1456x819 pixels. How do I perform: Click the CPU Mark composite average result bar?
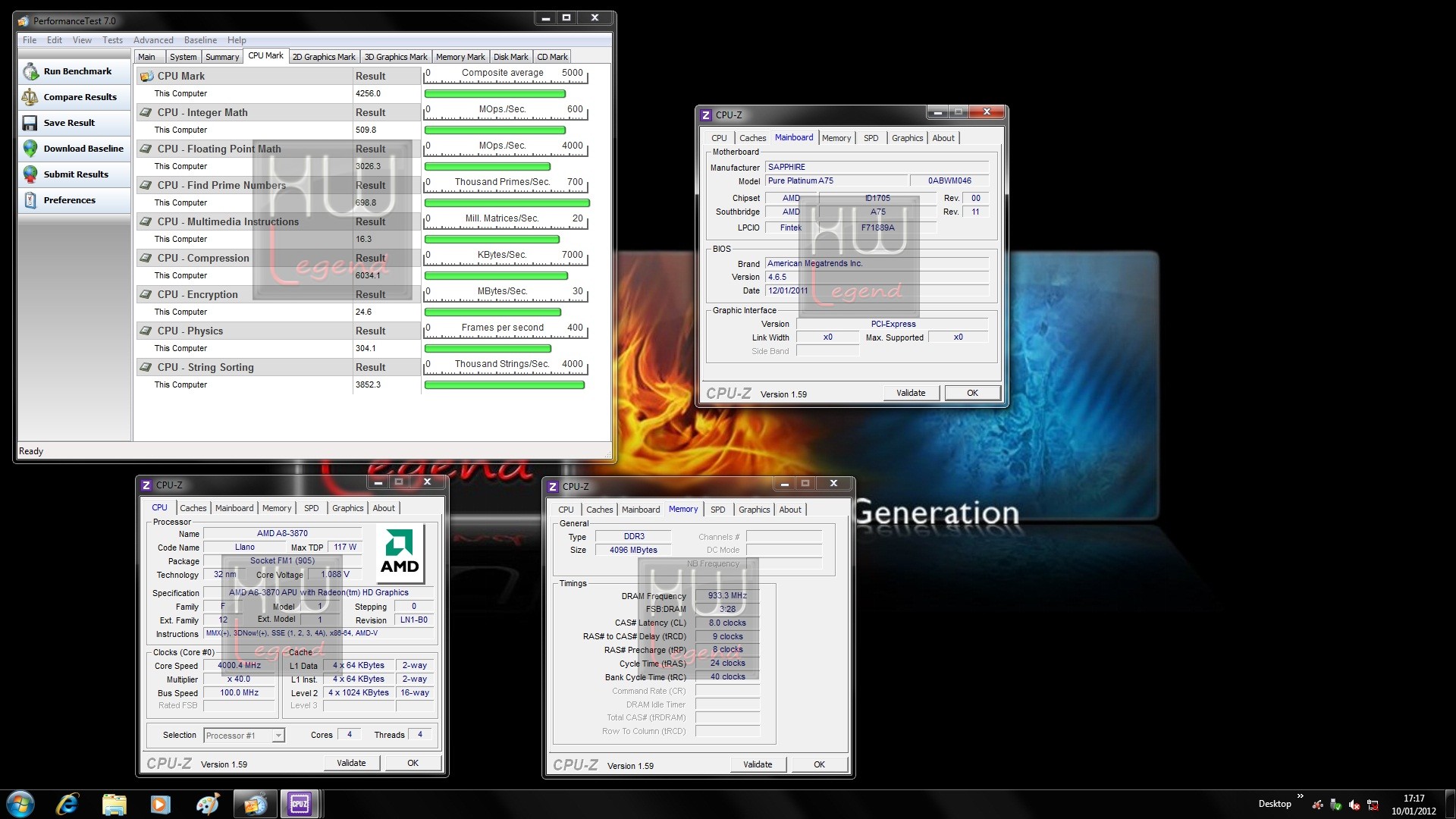[495, 94]
